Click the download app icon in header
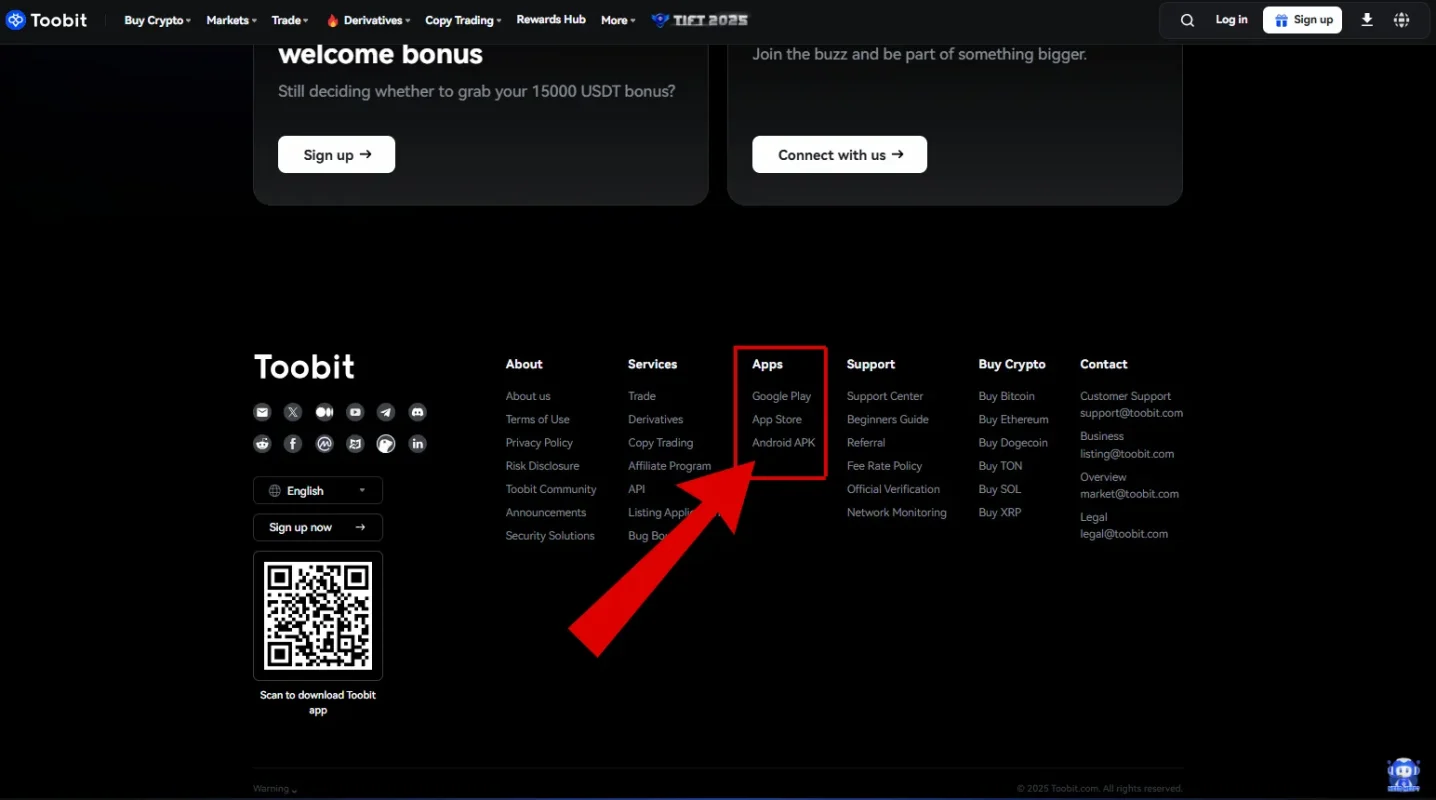1436x800 pixels. point(1367,20)
